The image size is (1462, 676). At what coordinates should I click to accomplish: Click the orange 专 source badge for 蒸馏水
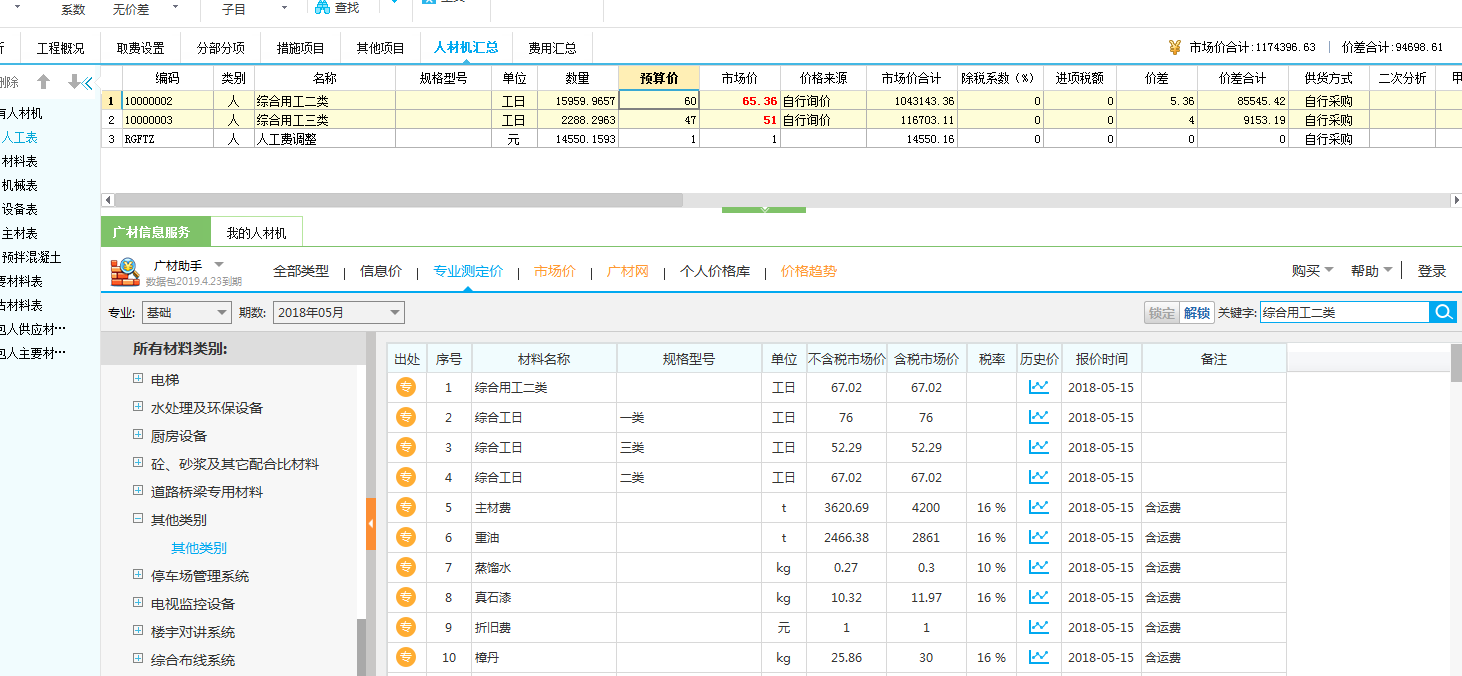point(406,567)
